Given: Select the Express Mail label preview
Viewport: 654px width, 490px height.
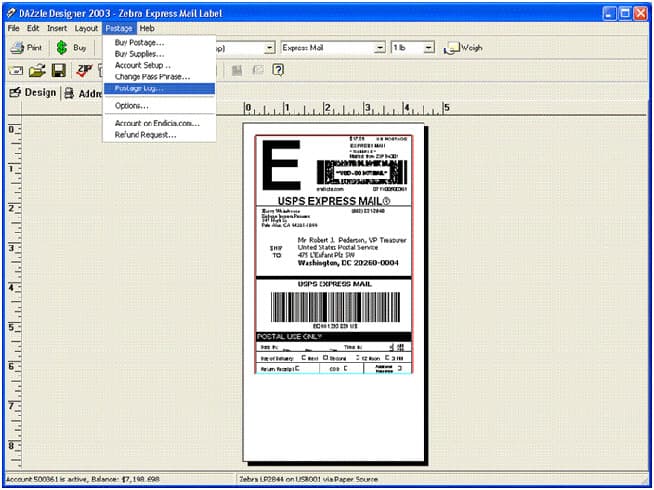Looking at the screenshot, I should [x=333, y=254].
